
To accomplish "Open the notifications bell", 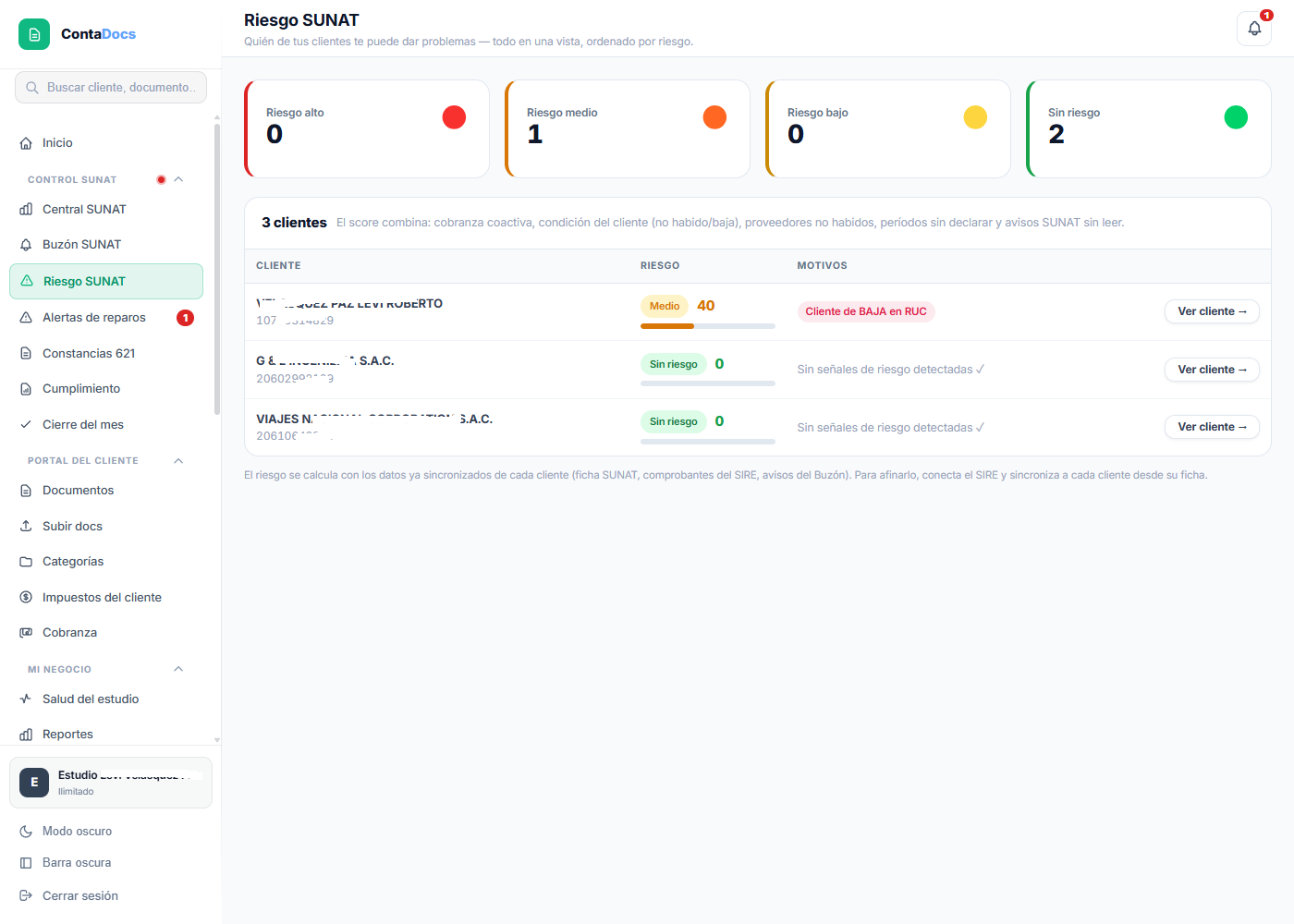I will [x=1254, y=28].
